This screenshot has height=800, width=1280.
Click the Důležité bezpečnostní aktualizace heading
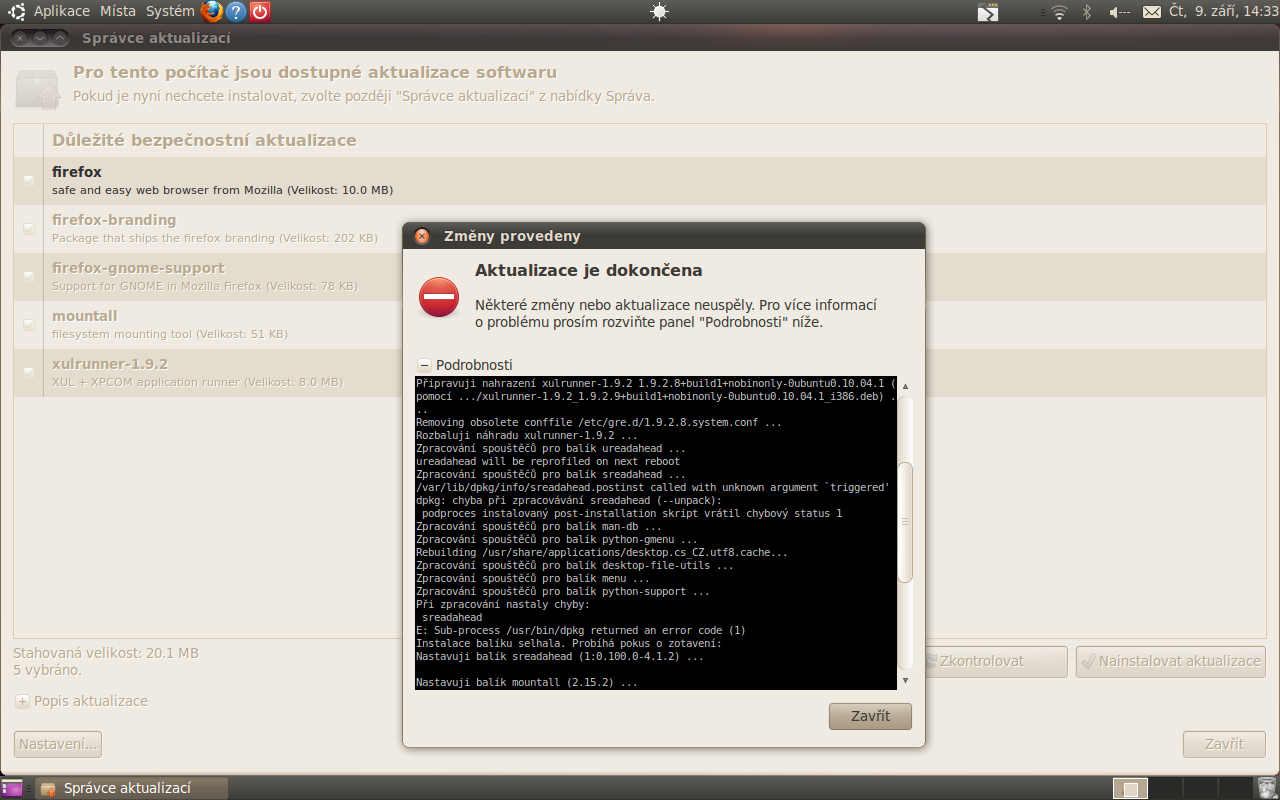(204, 140)
